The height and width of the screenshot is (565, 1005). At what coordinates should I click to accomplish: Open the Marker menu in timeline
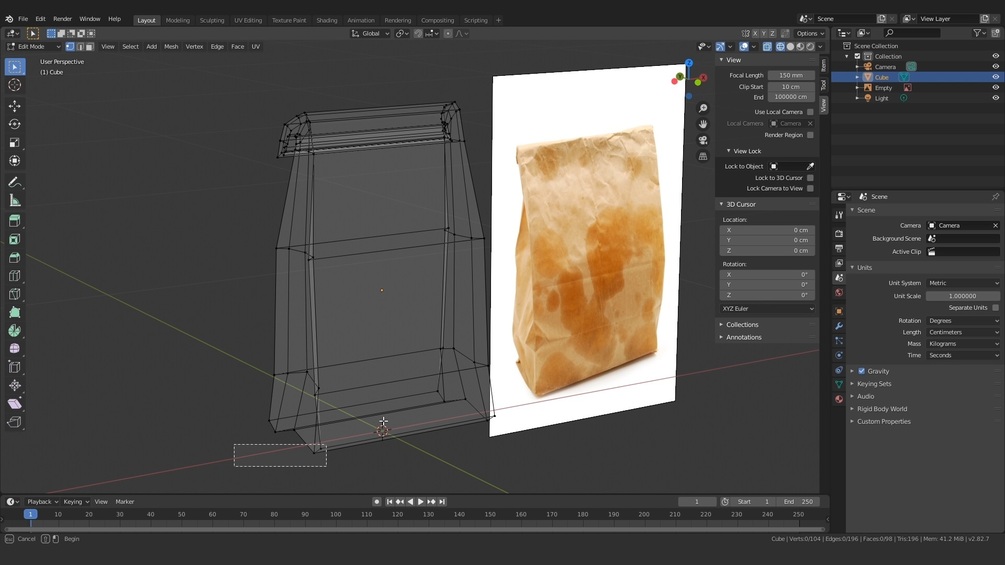coord(124,502)
